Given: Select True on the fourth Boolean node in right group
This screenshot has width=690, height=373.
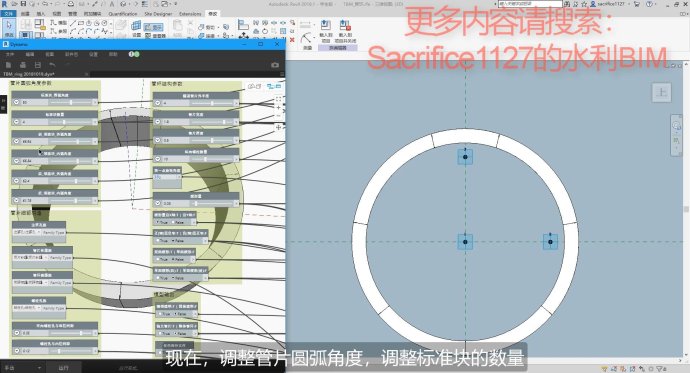Looking at the screenshot, I should (x=162, y=278).
